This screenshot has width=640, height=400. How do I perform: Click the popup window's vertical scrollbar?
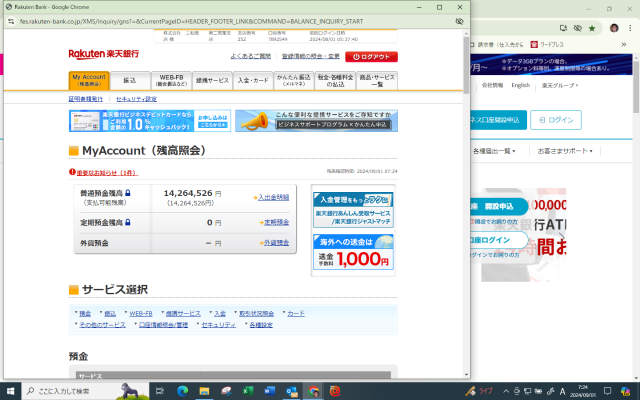467,65
